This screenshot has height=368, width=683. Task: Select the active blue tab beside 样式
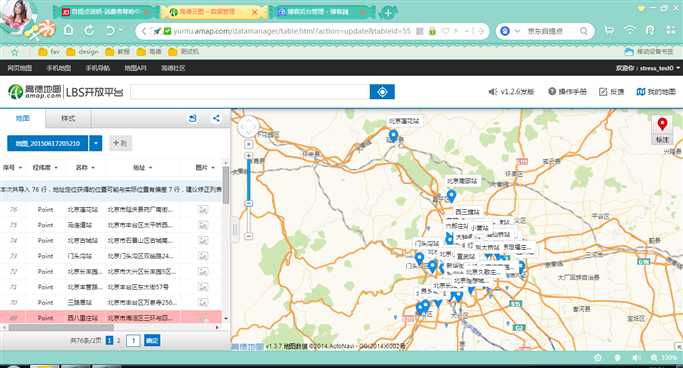pyautogui.click(x=23, y=118)
